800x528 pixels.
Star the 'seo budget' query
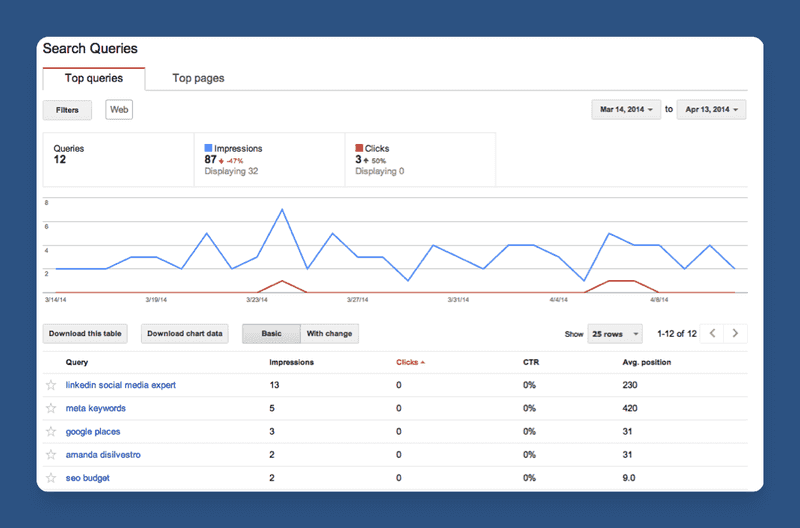(51, 478)
